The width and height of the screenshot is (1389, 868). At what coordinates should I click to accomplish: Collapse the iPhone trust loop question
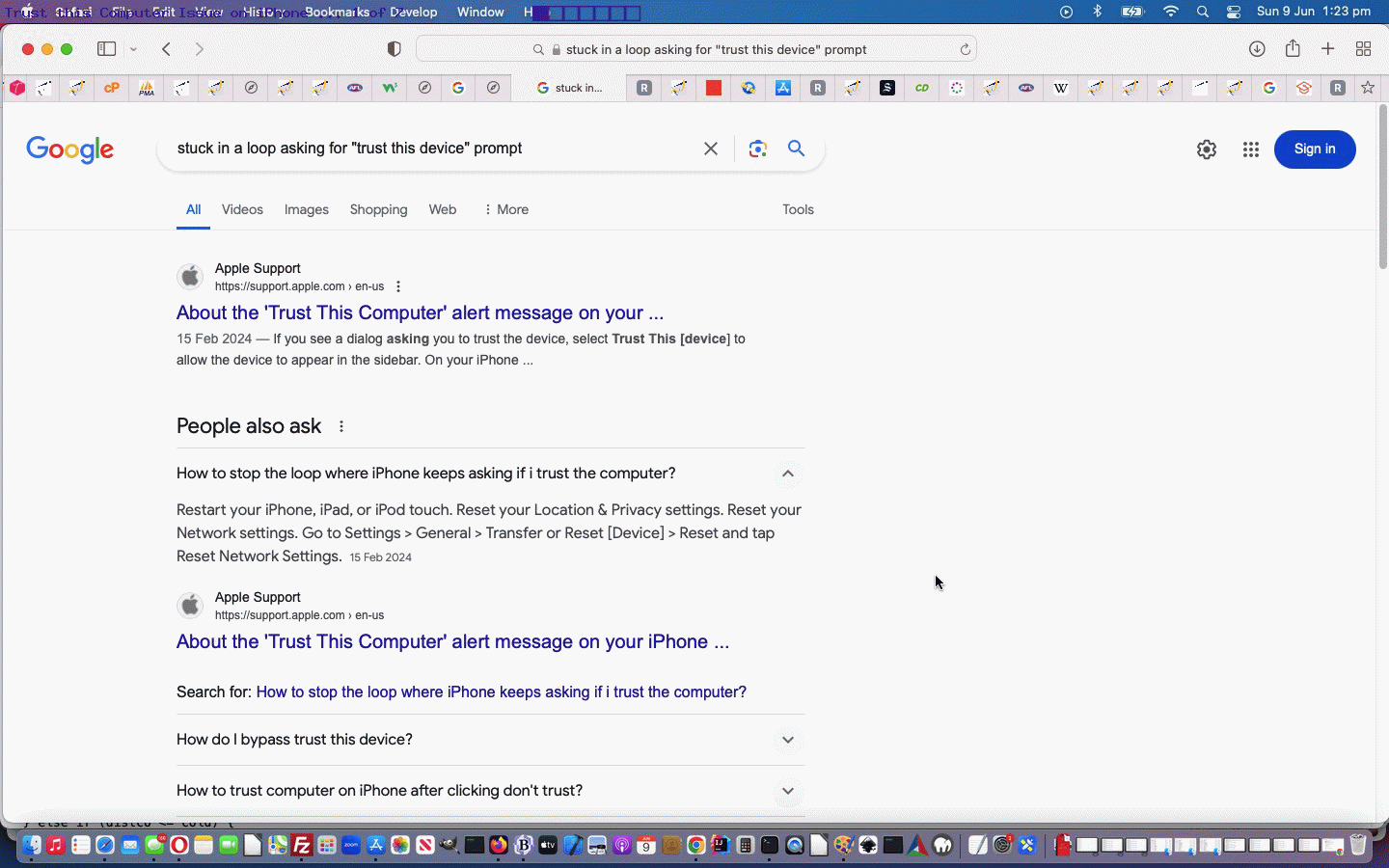click(x=788, y=474)
